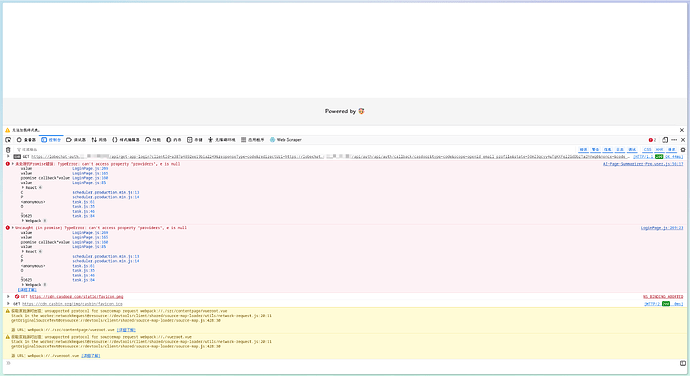
Task: Collapse the Uncaught (in promise) TypeError message
Action: 13,228
